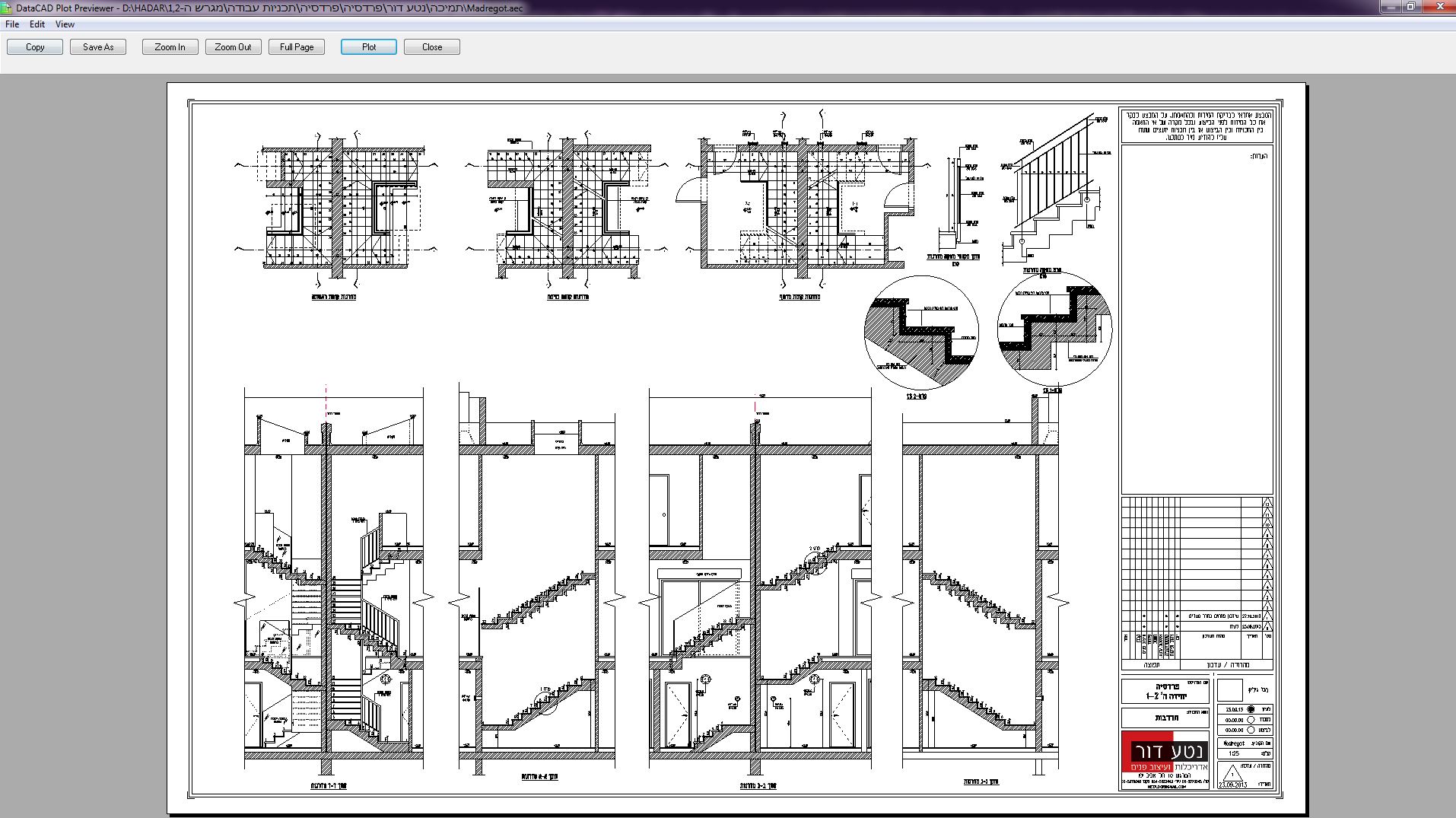Click the revision triangle above date 23.09.2013

1232,774
